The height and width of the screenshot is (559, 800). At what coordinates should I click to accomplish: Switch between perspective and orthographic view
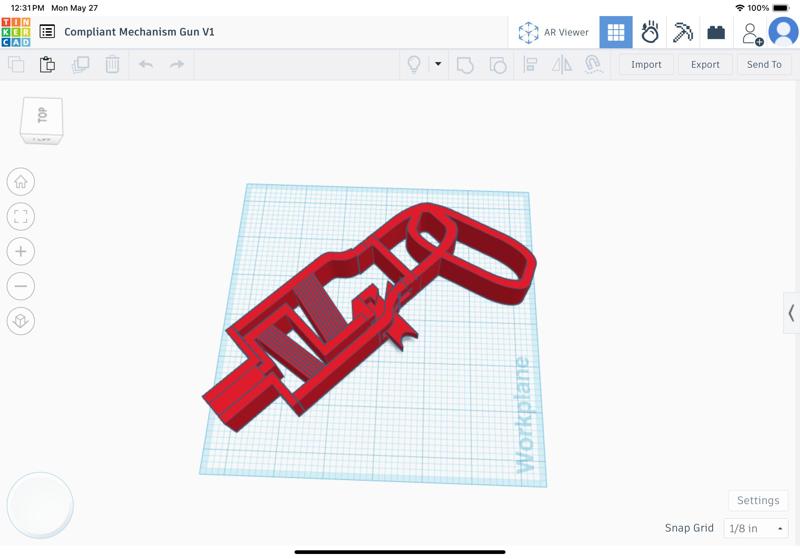point(21,321)
